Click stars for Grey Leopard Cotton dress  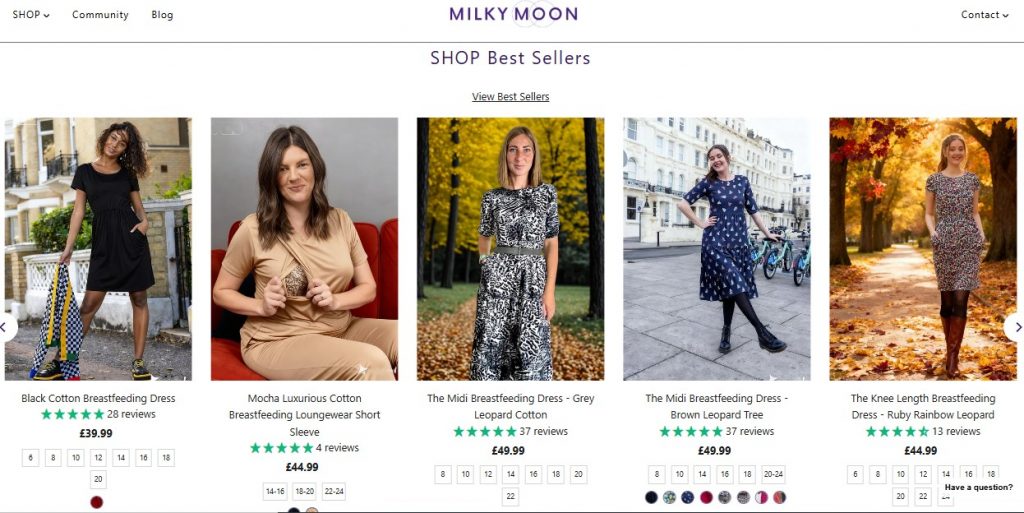[x=485, y=432]
